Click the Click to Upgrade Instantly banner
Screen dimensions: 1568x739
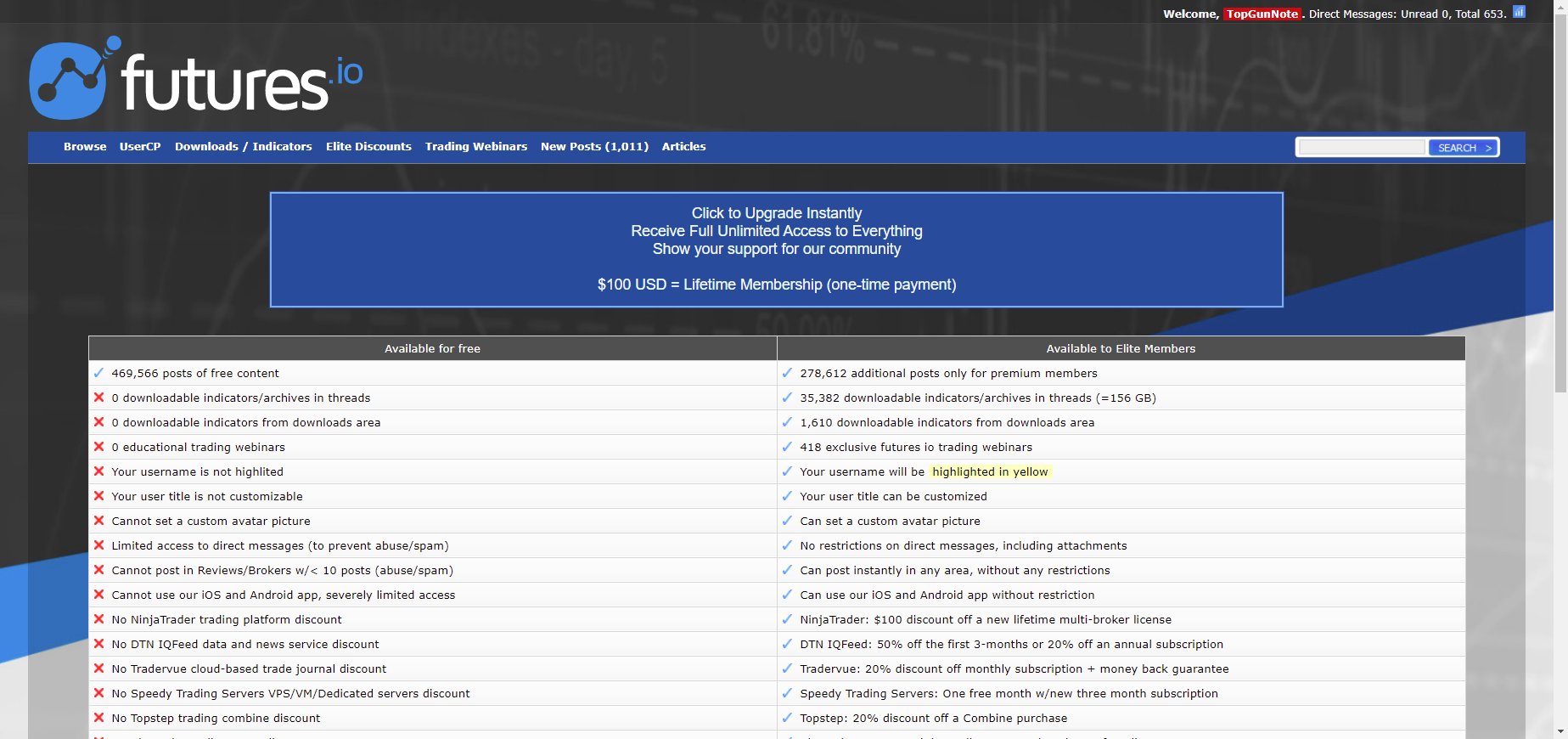pos(777,250)
